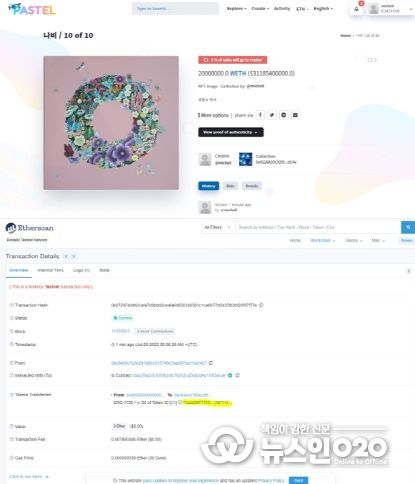
Task: Open the Explore dropdown menu
Action: click(x=237, y=9)
